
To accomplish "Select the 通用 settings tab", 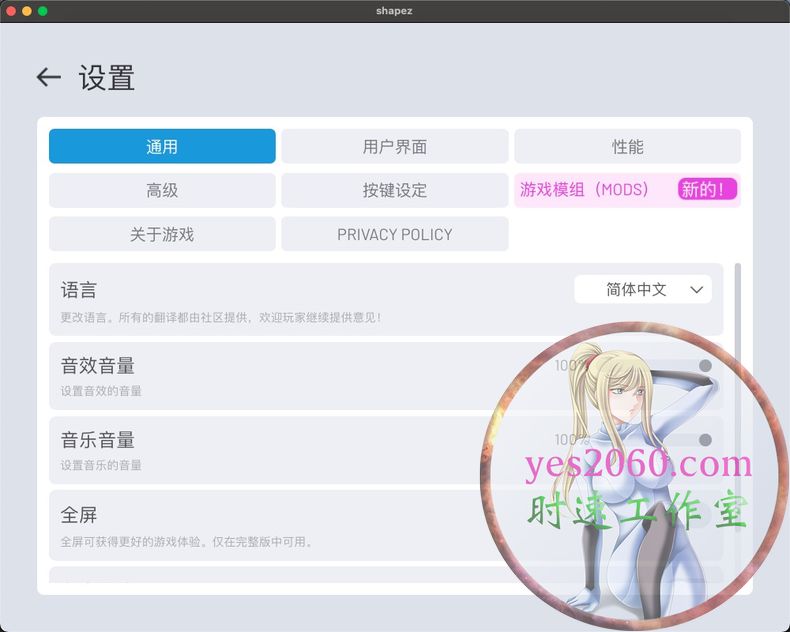I will click(162, 146).
